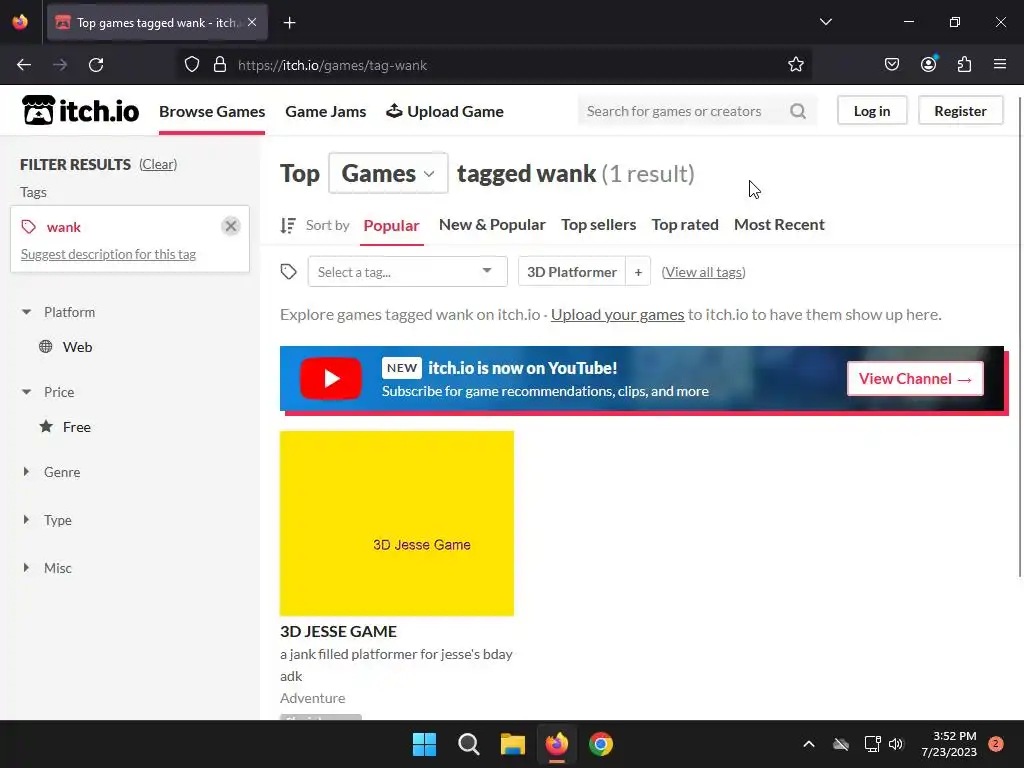Image resolution: width=1024 pixels, height=768 pixels.
Task: Open the Select a tag dropdown
Action: click(408, 272)
